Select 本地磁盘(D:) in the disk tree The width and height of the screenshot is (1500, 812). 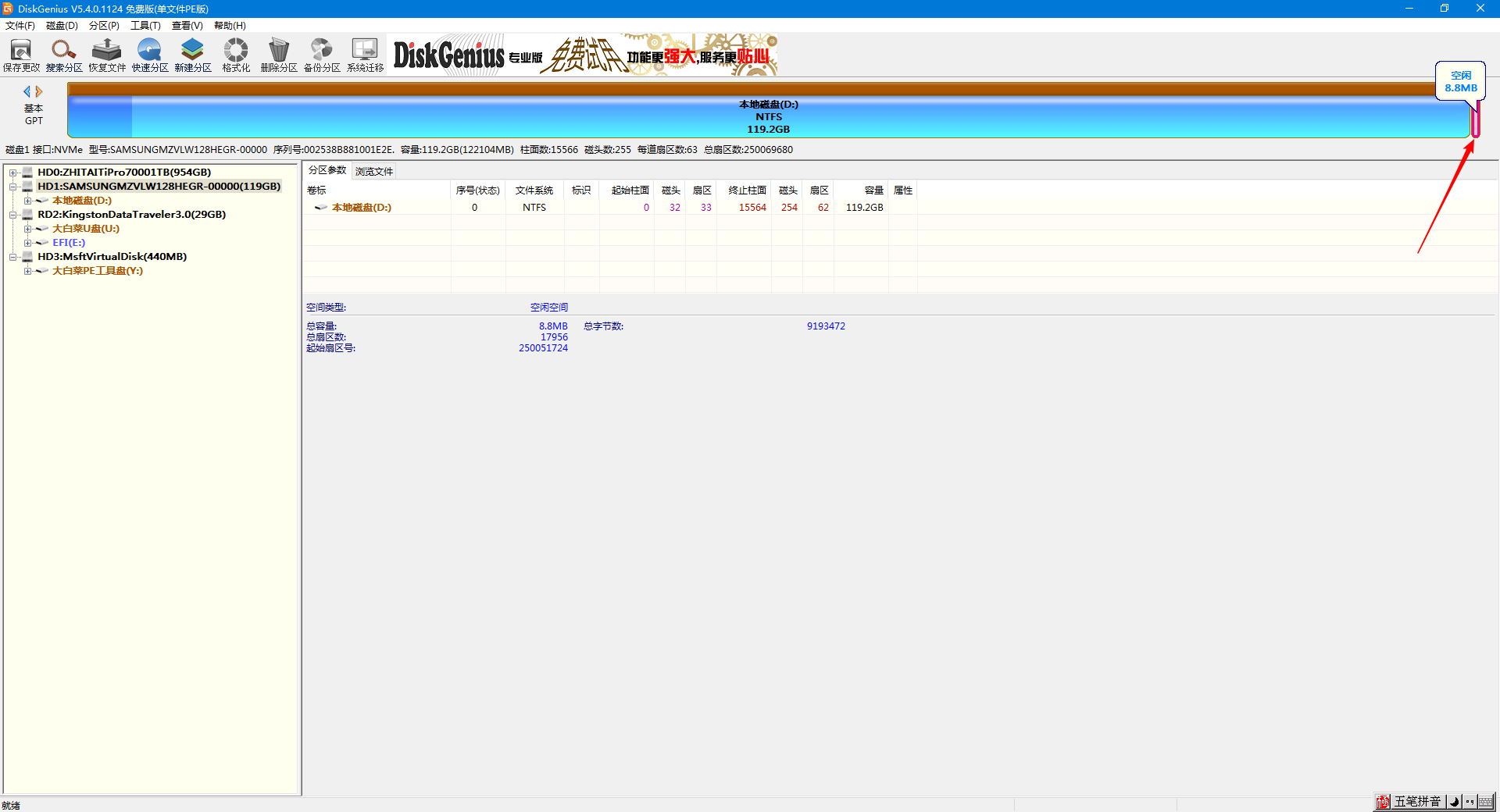coord(82,201)
